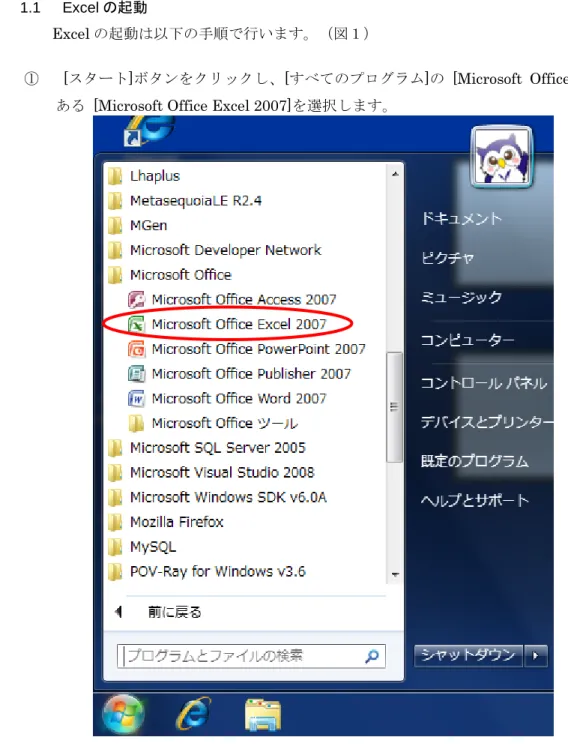Image resolution: width=568 pixels, height=746 pixels.
Task: Select Microsoft Office Publisher 2007 label
Action: (251, 374)
